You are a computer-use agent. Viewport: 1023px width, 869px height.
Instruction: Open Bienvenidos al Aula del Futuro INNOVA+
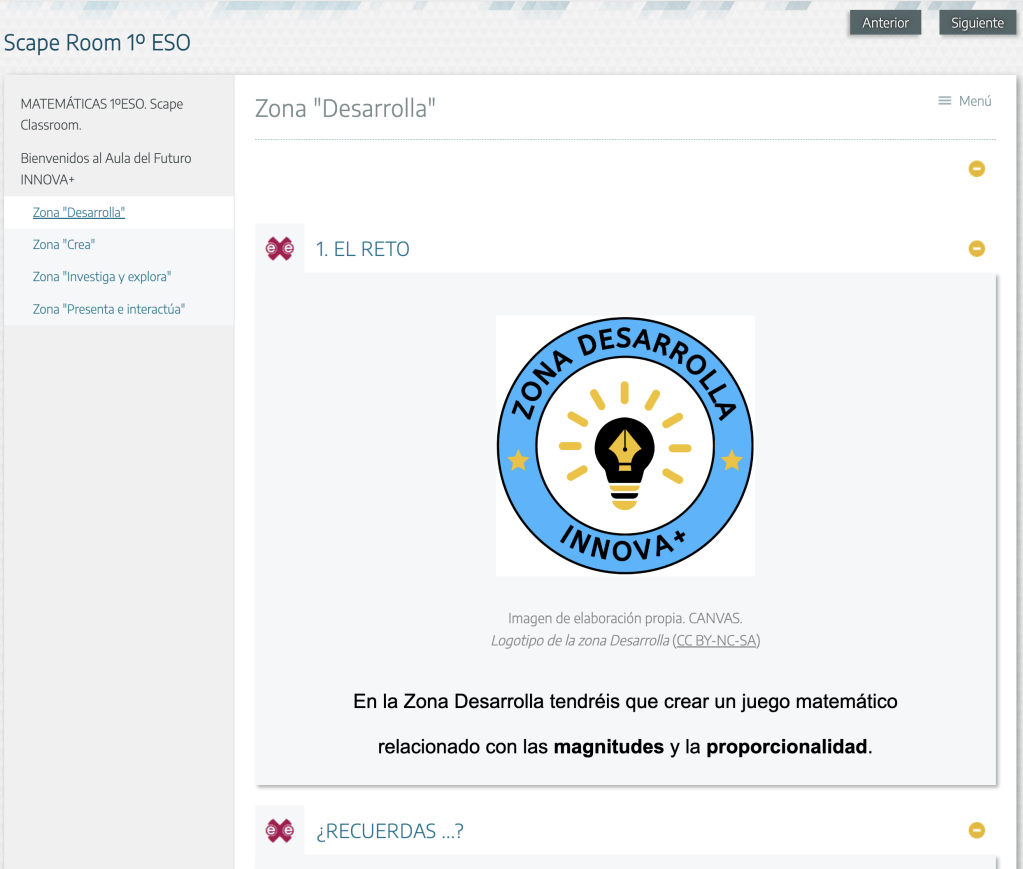pos(105,169)
